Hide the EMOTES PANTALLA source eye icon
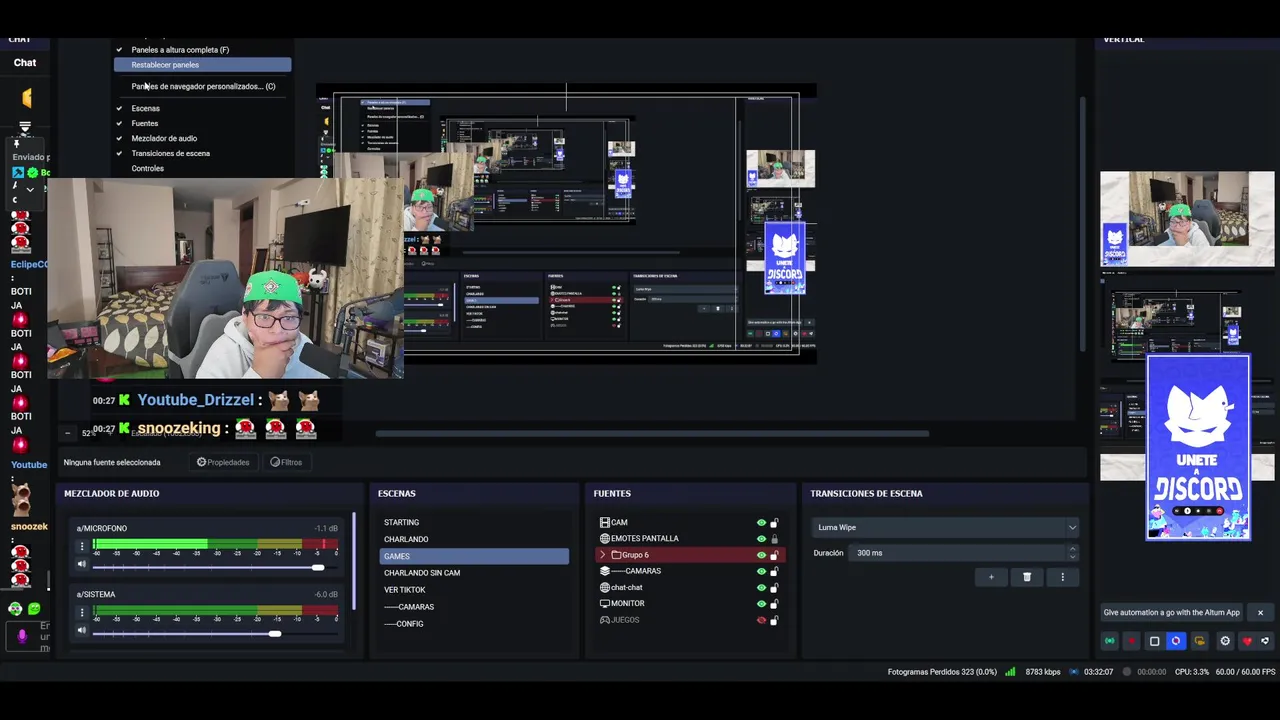1280x720 pixels. tap(761, 539)
